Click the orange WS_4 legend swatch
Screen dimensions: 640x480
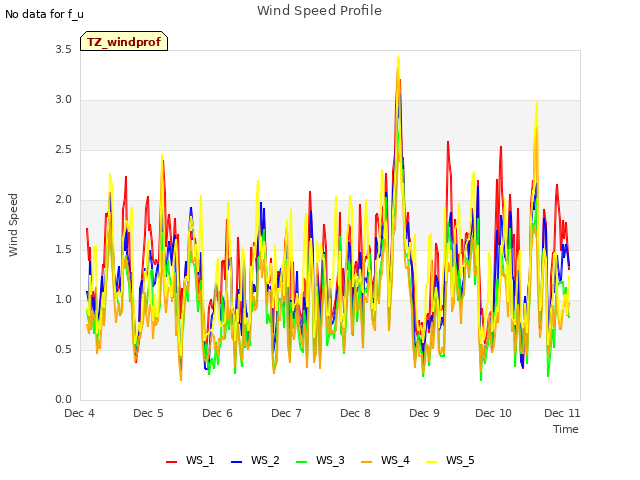tap(367, 462)
